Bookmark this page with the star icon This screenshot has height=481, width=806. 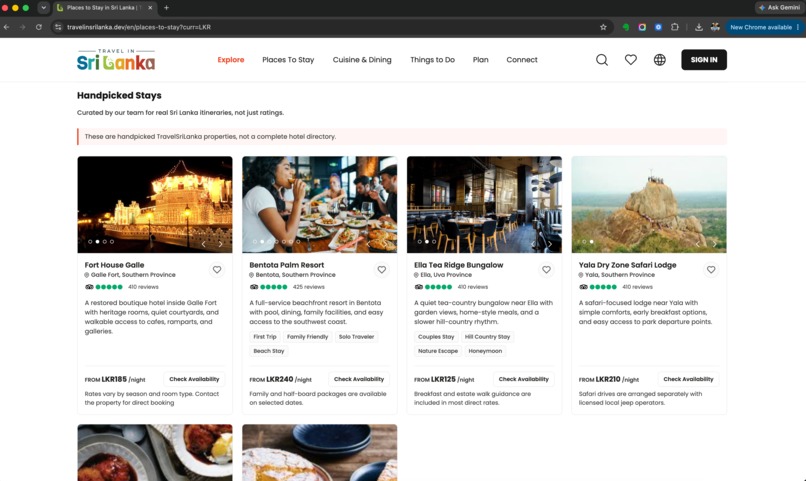603,27
